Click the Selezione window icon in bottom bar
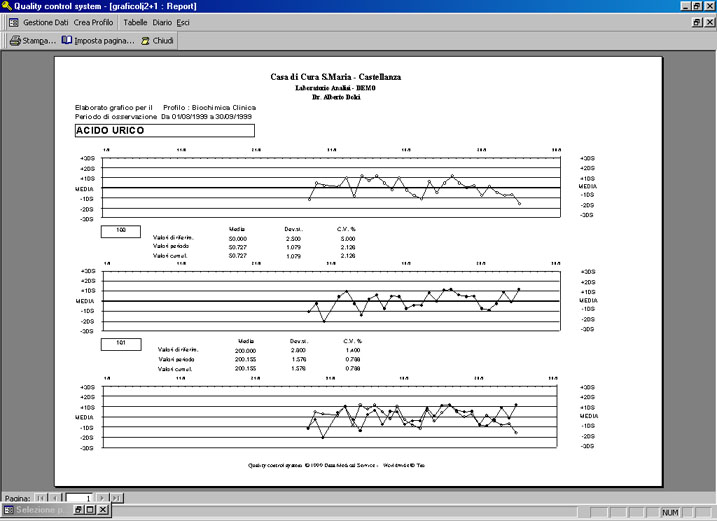The width and height of the screenshot is (717, 521). [8, 510]
